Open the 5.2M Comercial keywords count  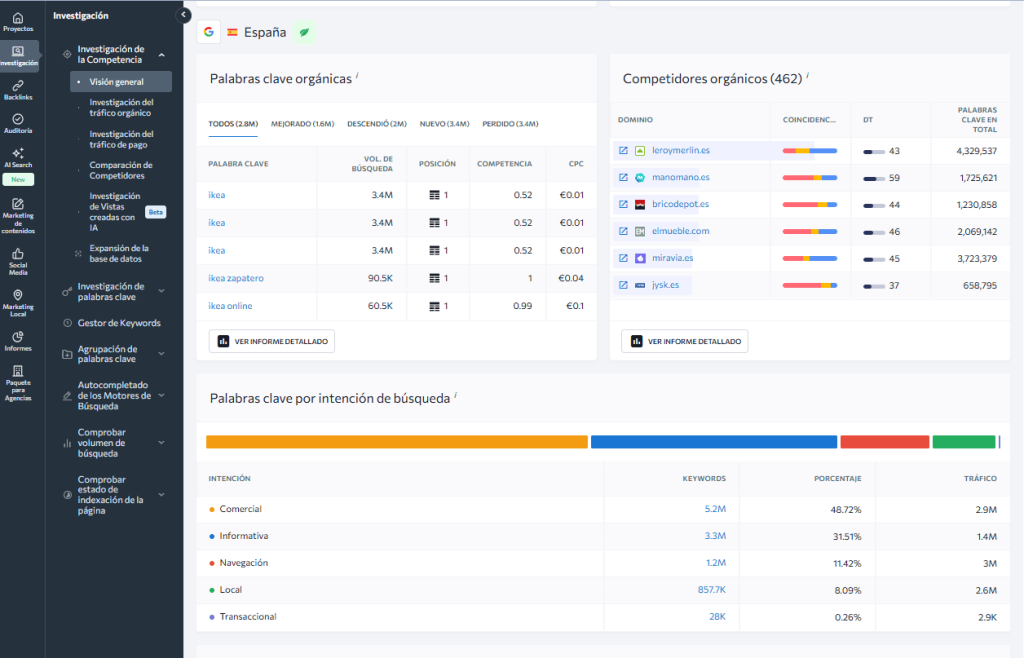pyautogui.click(x=715, y=509)
